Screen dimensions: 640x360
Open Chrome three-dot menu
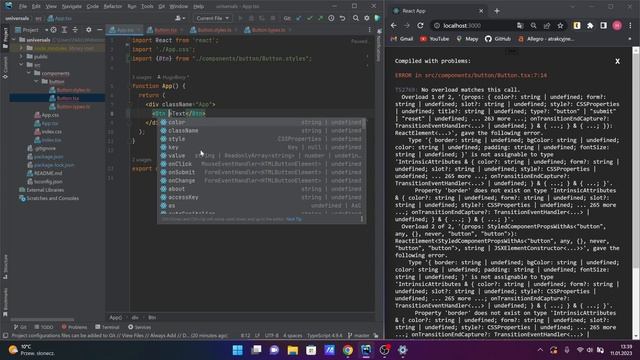point(631,25)
